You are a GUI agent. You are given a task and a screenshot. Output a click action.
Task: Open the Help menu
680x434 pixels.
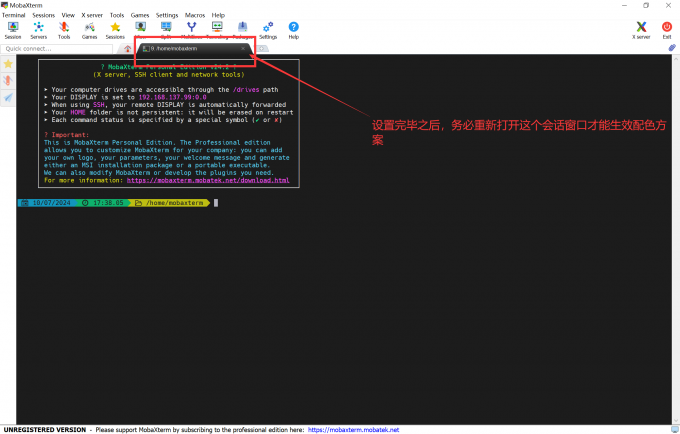(x=218, y=15)
